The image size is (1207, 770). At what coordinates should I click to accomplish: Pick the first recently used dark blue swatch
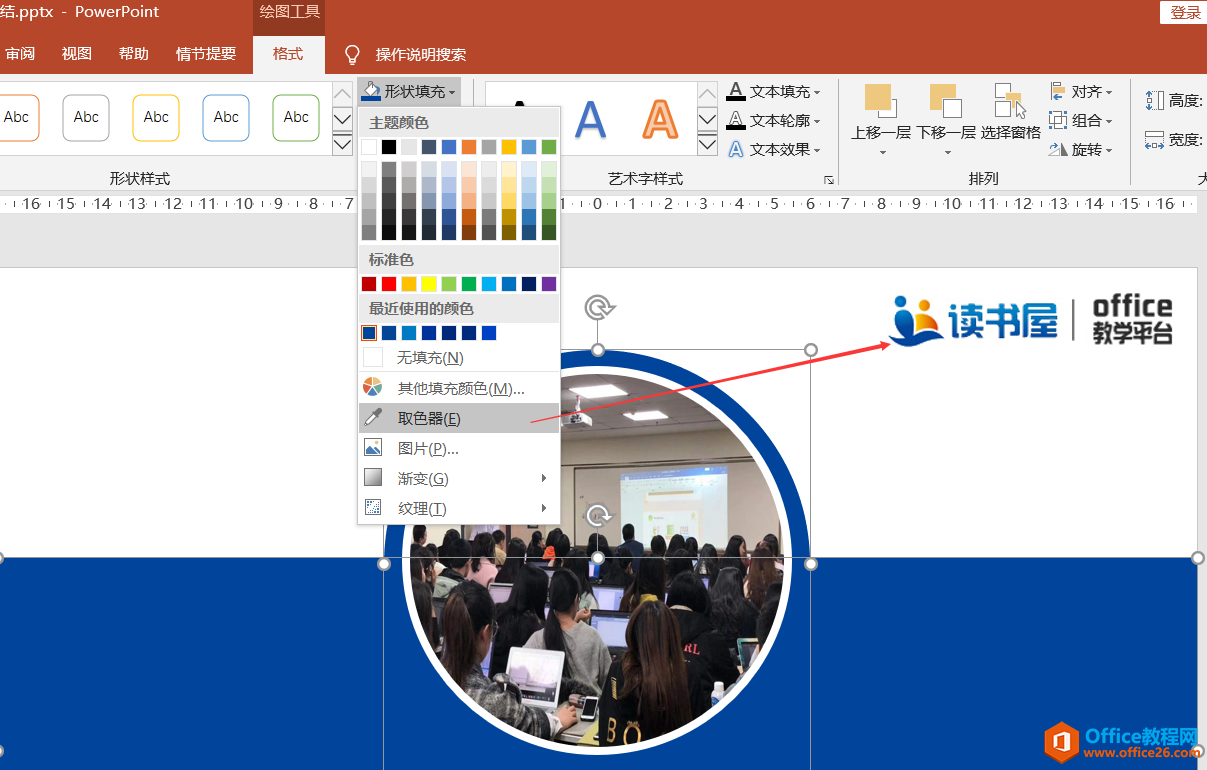coord(369,333)
